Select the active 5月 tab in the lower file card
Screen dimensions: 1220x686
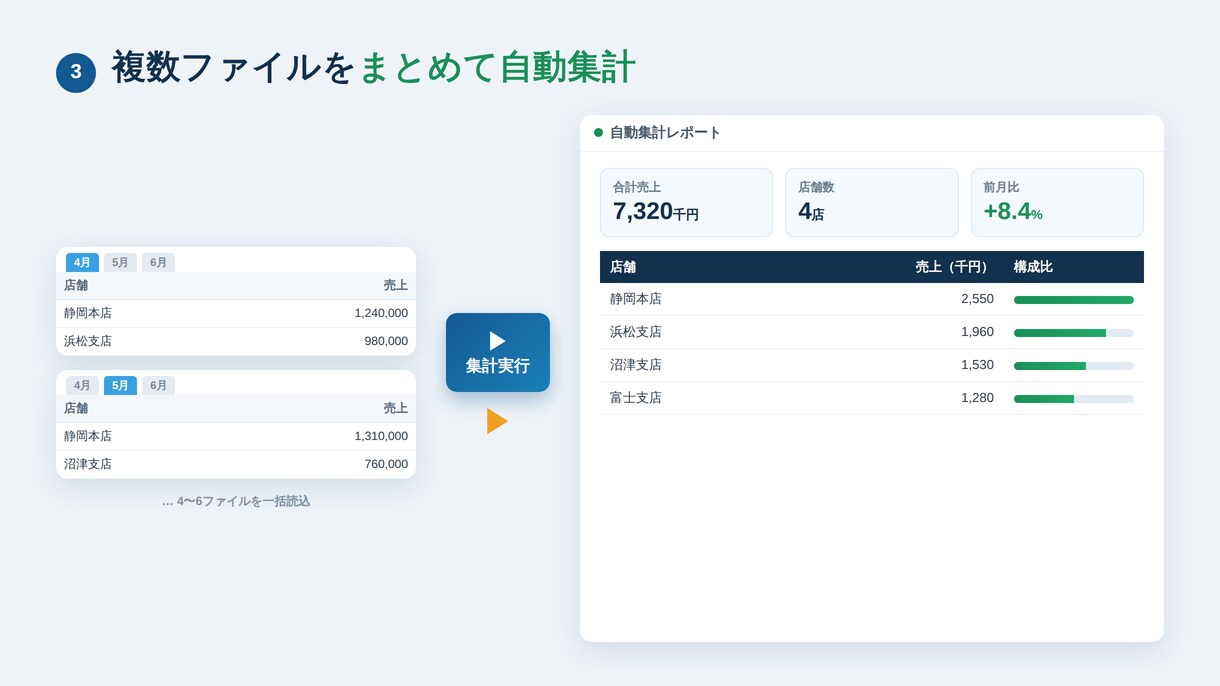[x=120, y=385]
